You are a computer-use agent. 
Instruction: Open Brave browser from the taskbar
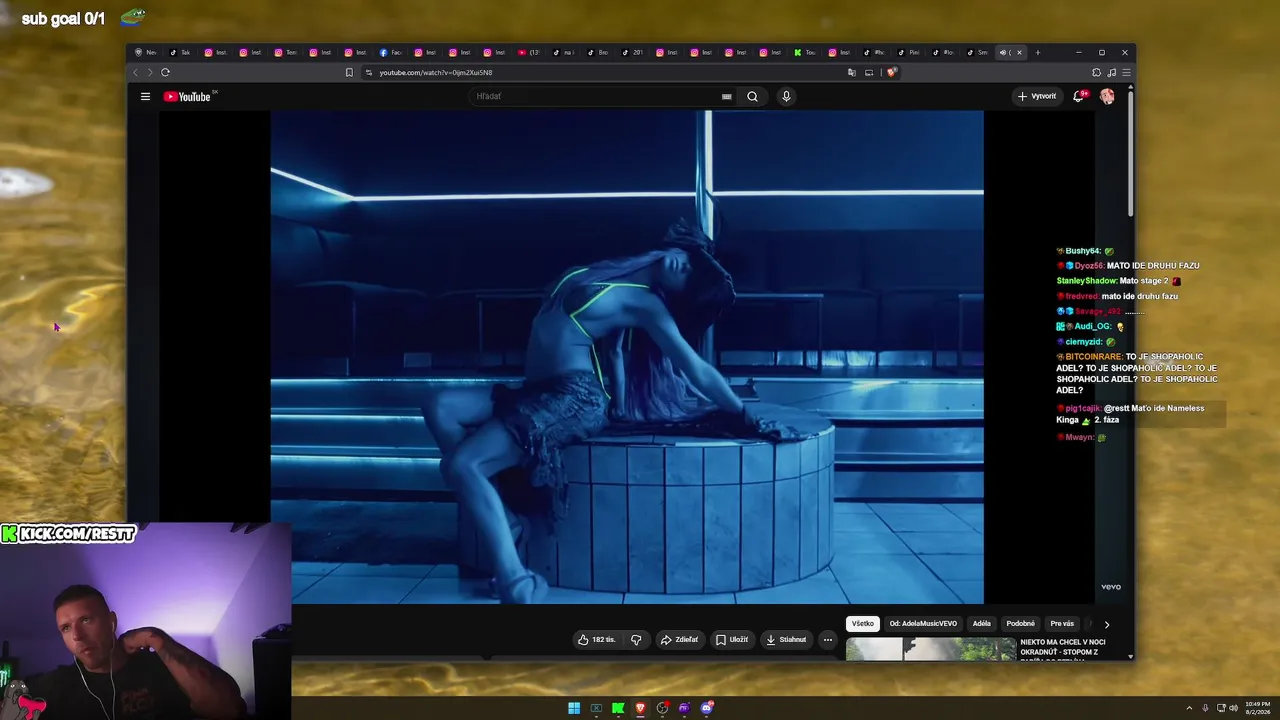[x=640, y=709]
